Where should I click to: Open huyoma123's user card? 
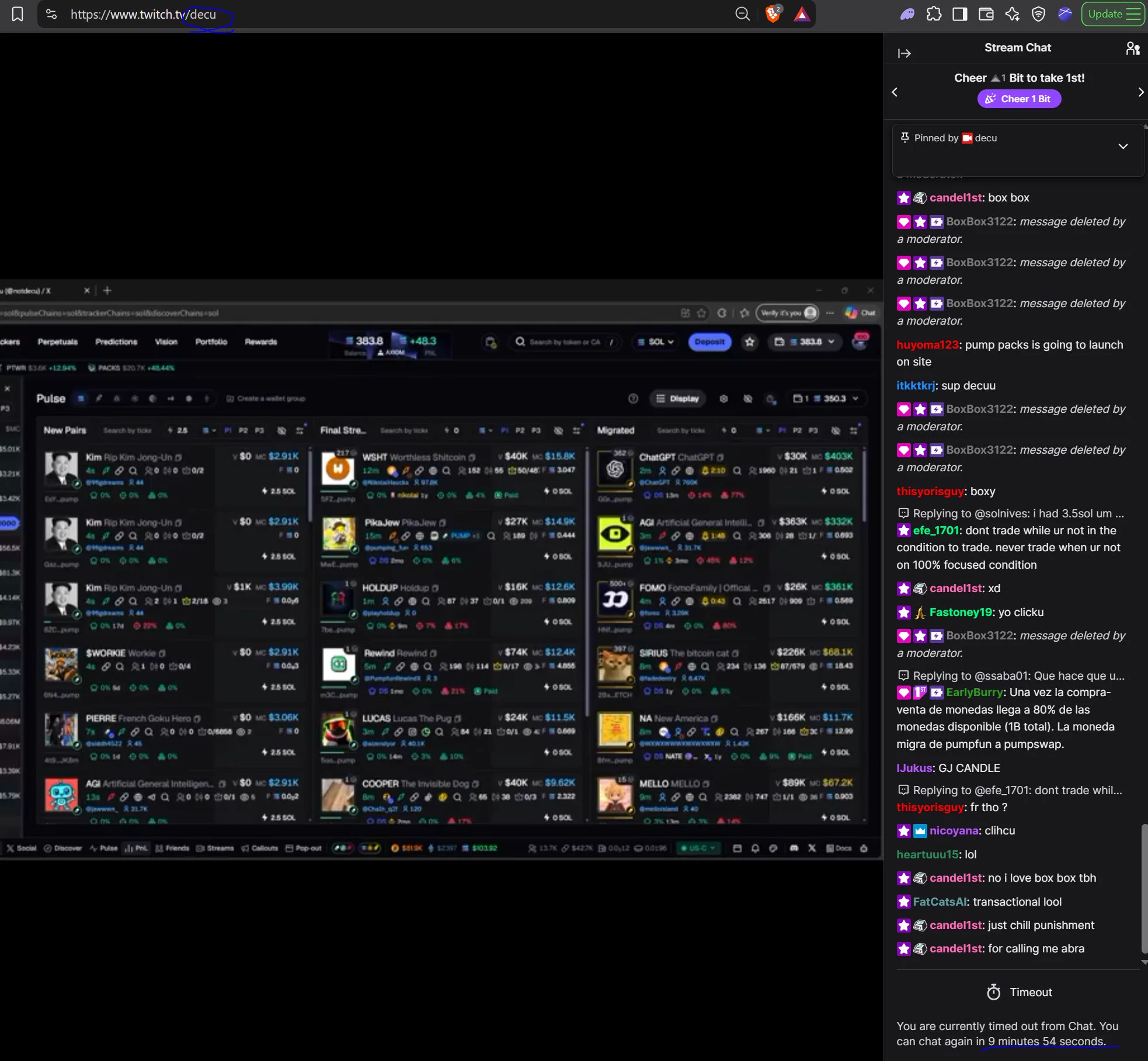[927, 345]
